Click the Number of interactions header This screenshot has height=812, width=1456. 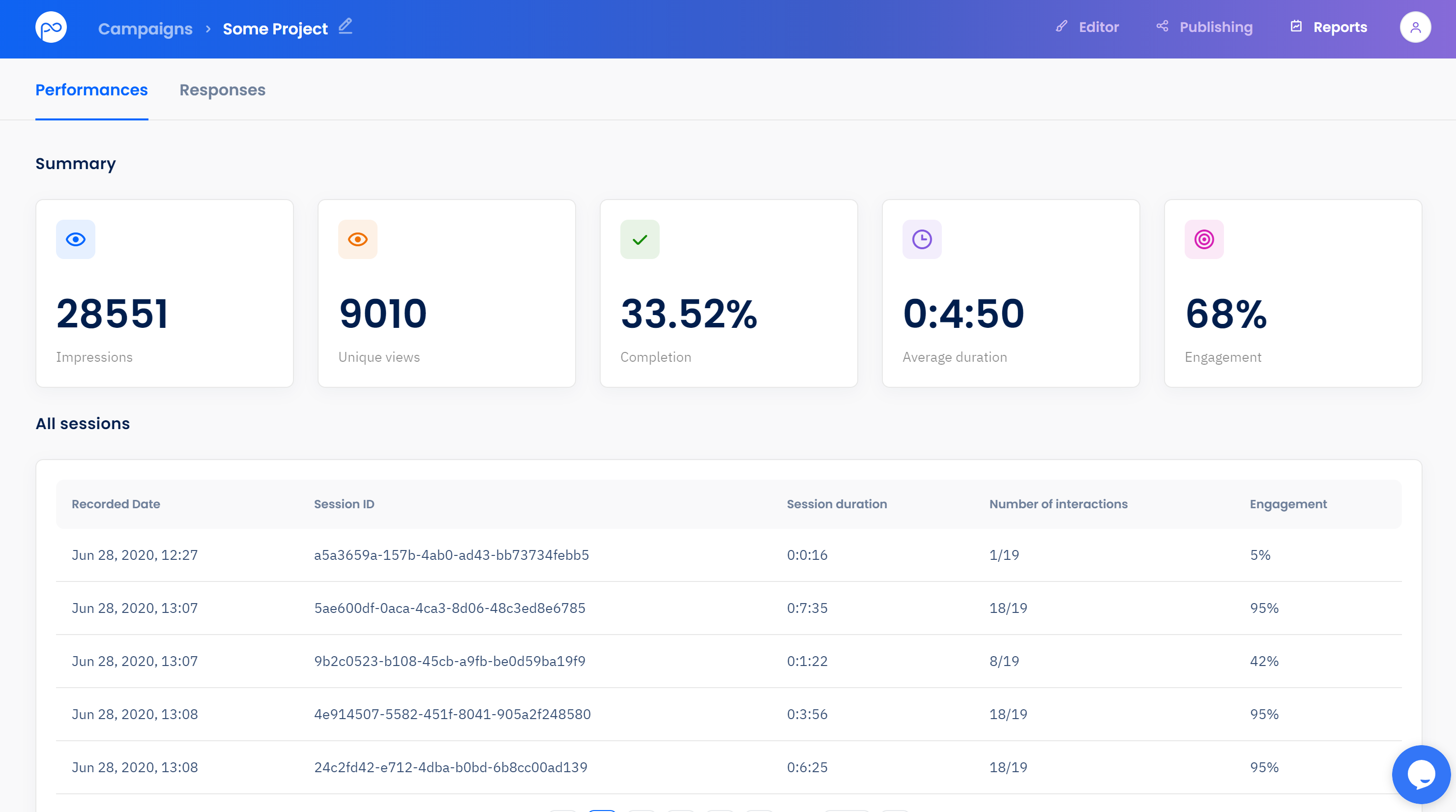click(1058, 504)
